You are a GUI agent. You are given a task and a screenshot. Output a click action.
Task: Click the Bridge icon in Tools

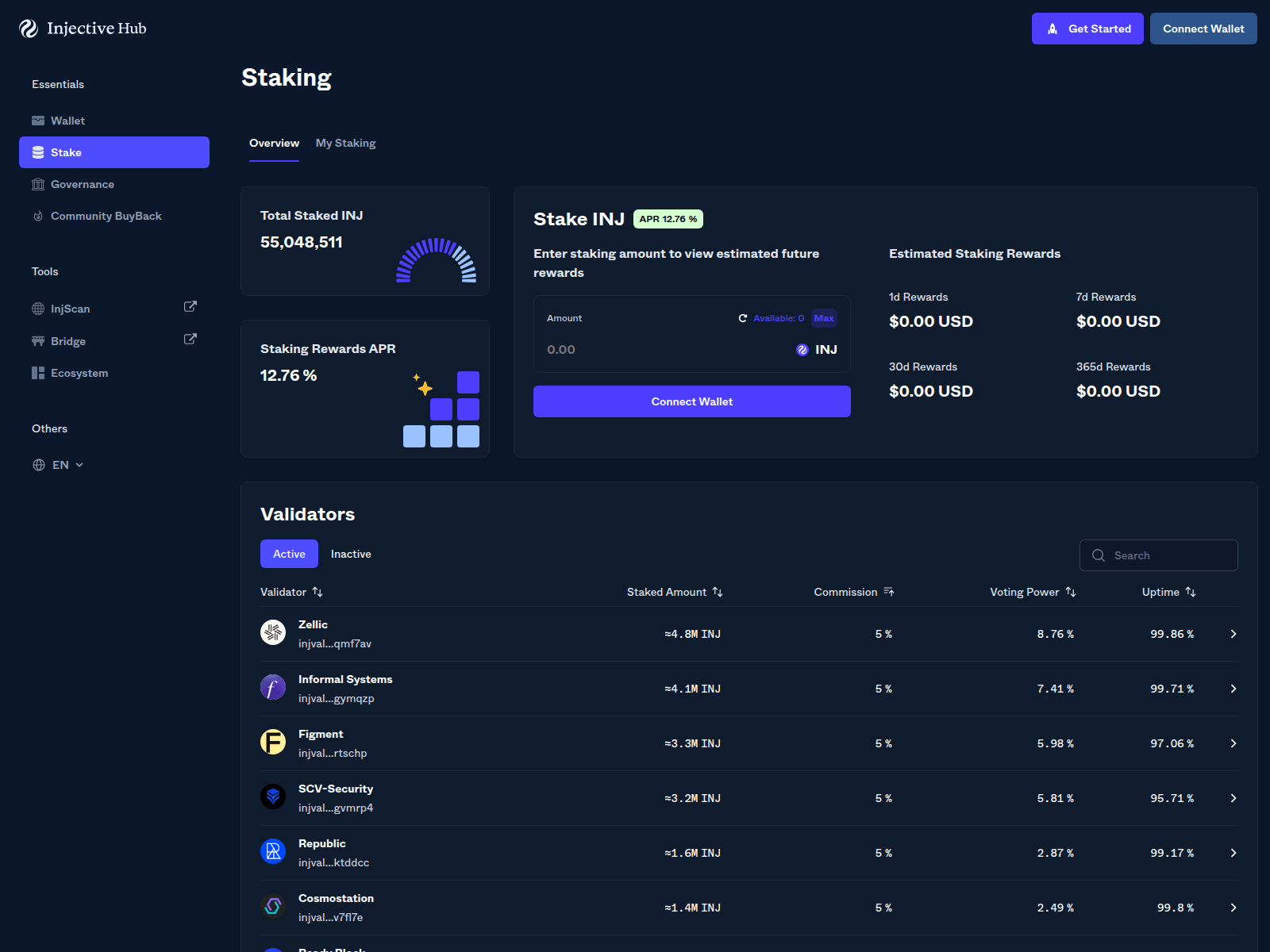pyautogui.click(x=38, y=341)
